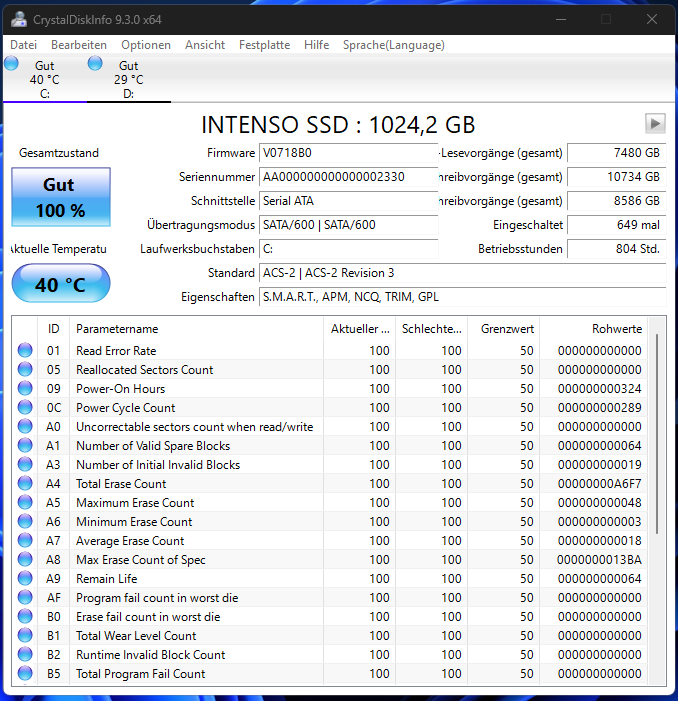Select drive D: status orb icon

(x=95, y=63)
